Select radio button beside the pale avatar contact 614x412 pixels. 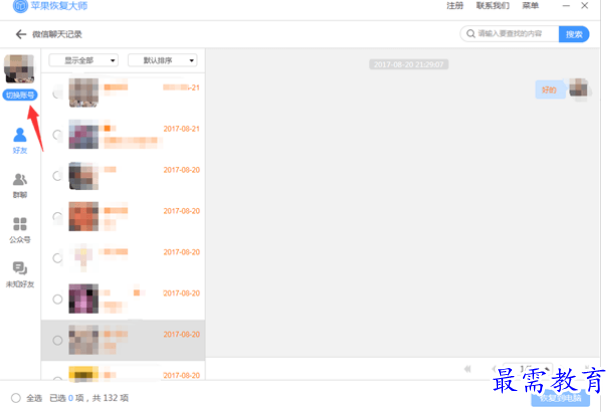click(58, 258)
